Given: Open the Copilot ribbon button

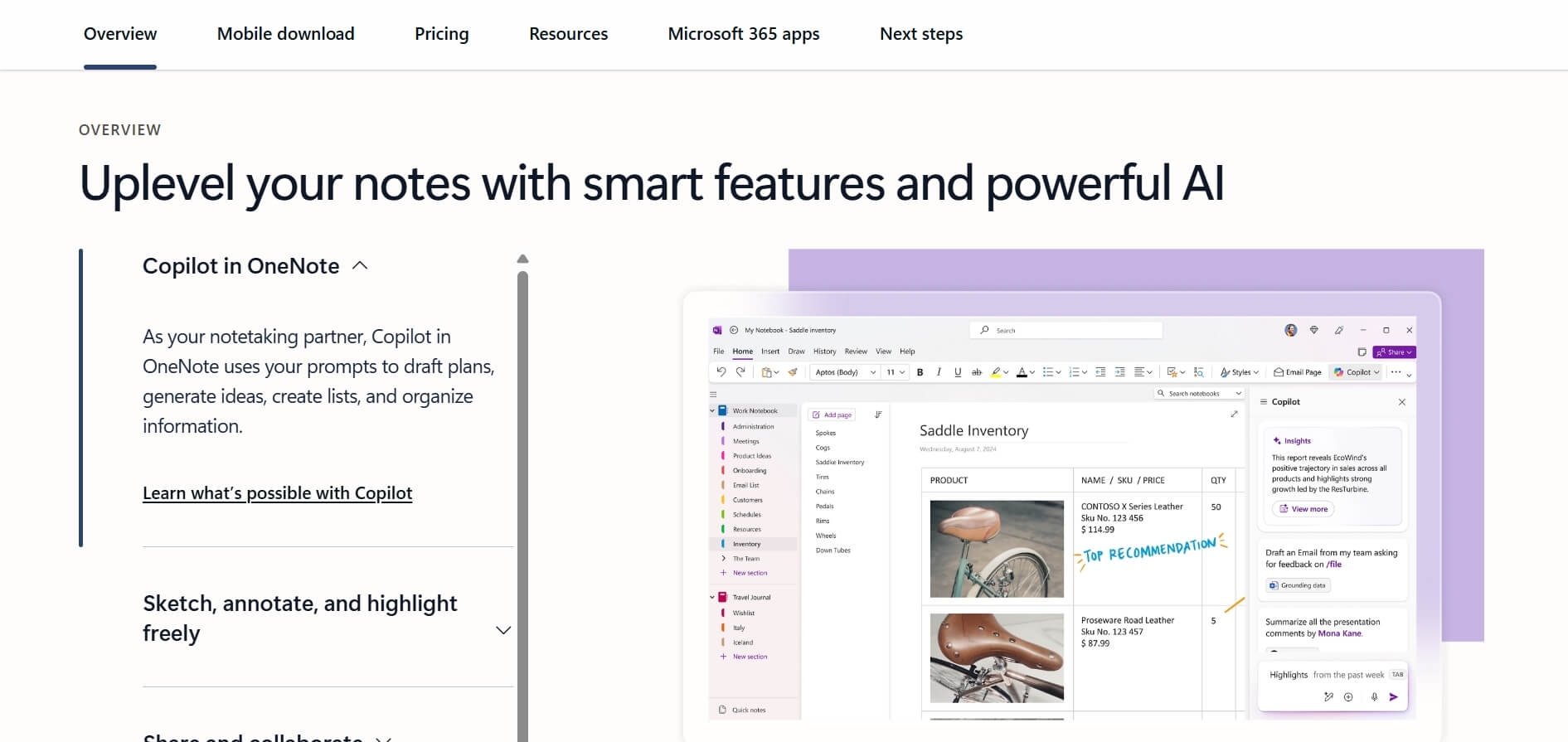Looking at the screenshot, I should pos(1356,372).
